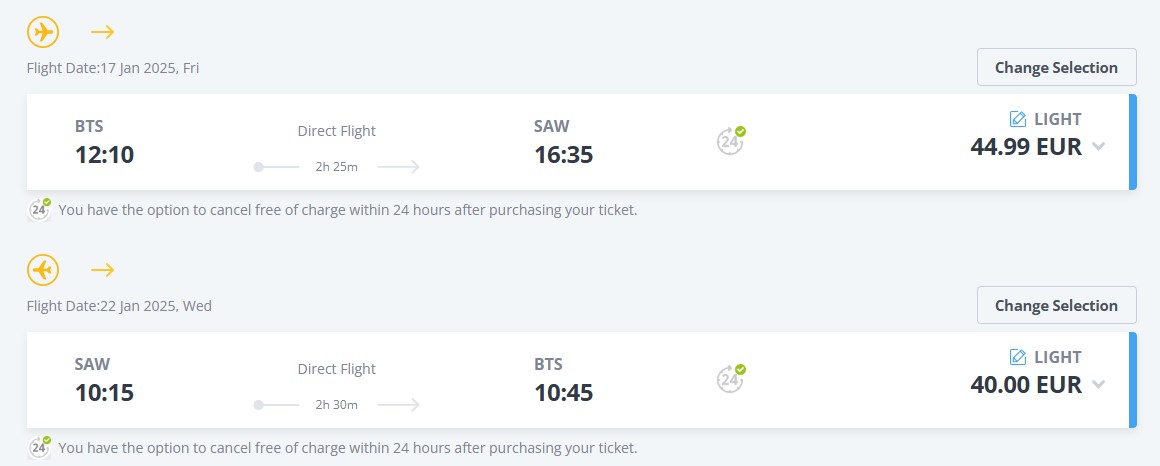Expand the 40.00 EUR fare chevron

pos(1098,385)
